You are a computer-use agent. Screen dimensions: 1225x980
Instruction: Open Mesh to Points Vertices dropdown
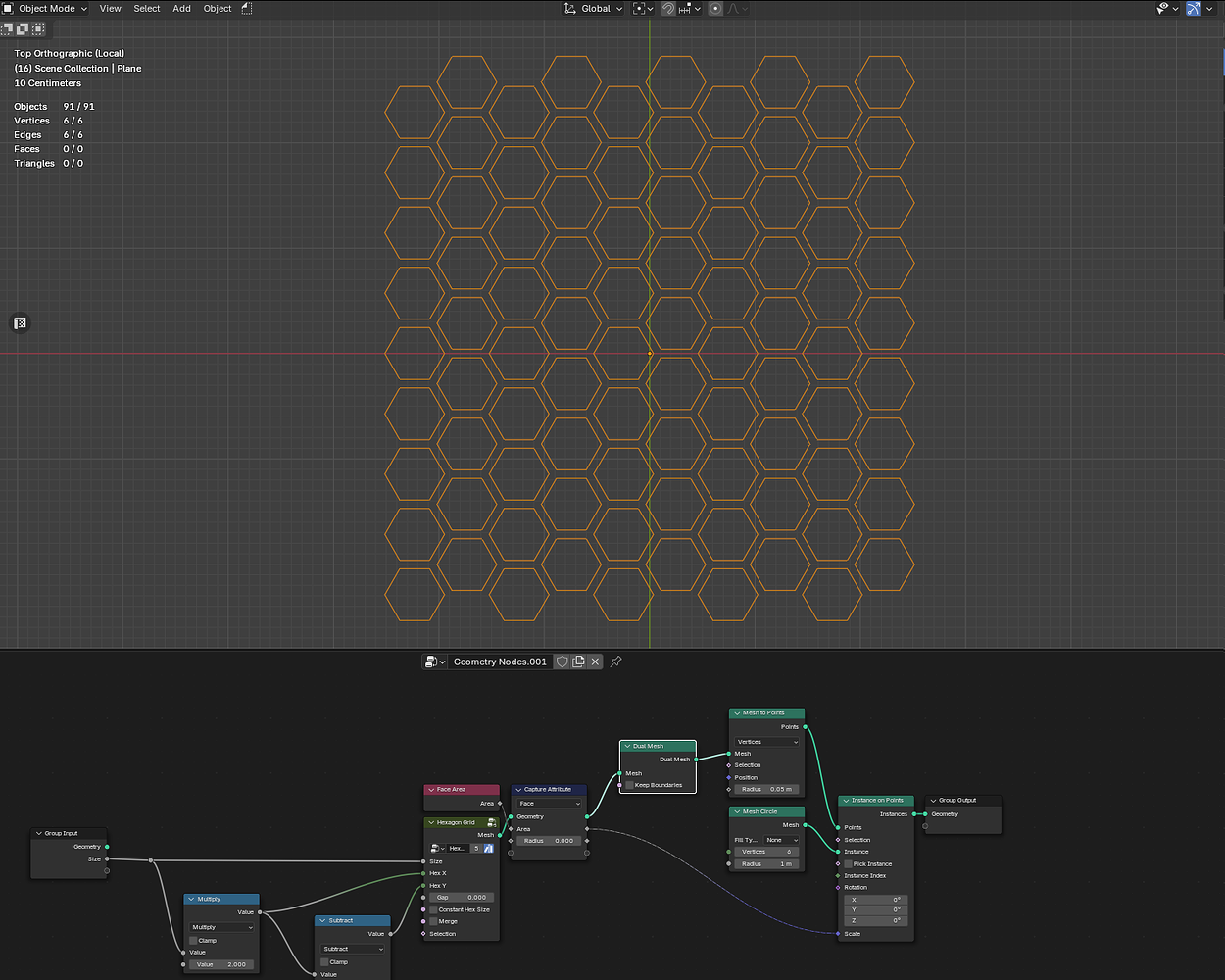(x=767, y=742)
